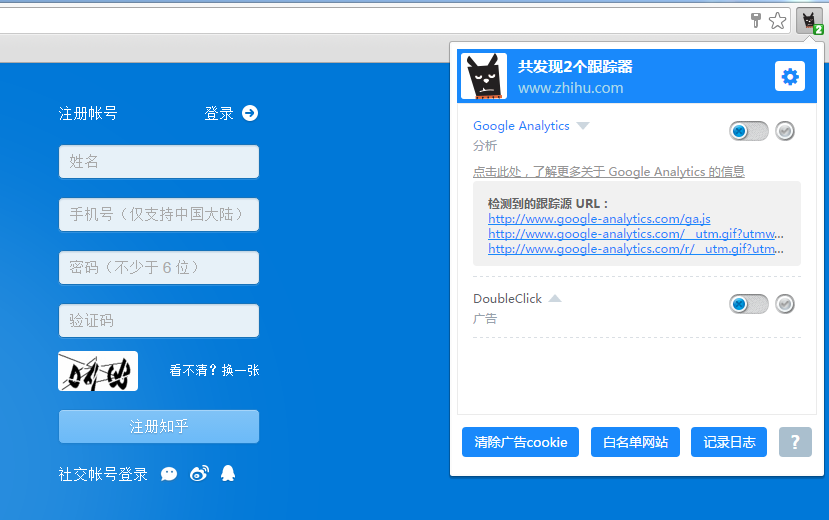The height and width of the screenshot is (520, 829).
Task: Toggle blocking for Google Analytics
Action: click(749, 131)
